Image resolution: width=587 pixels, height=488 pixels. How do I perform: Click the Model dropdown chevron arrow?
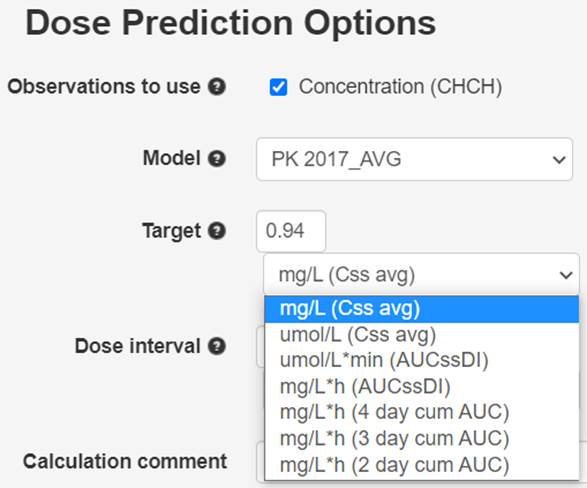click(559, 160)
